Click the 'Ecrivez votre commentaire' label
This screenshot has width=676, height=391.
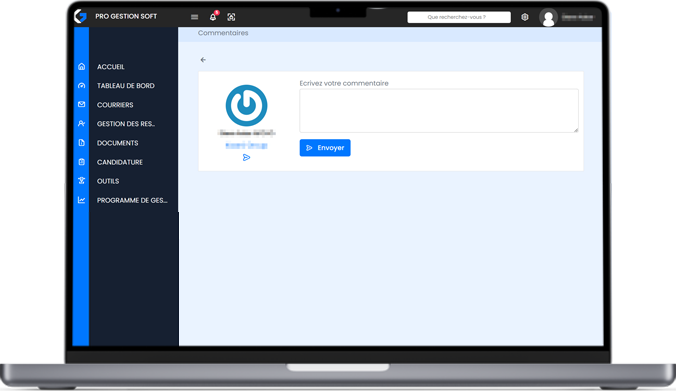(344, 83)
